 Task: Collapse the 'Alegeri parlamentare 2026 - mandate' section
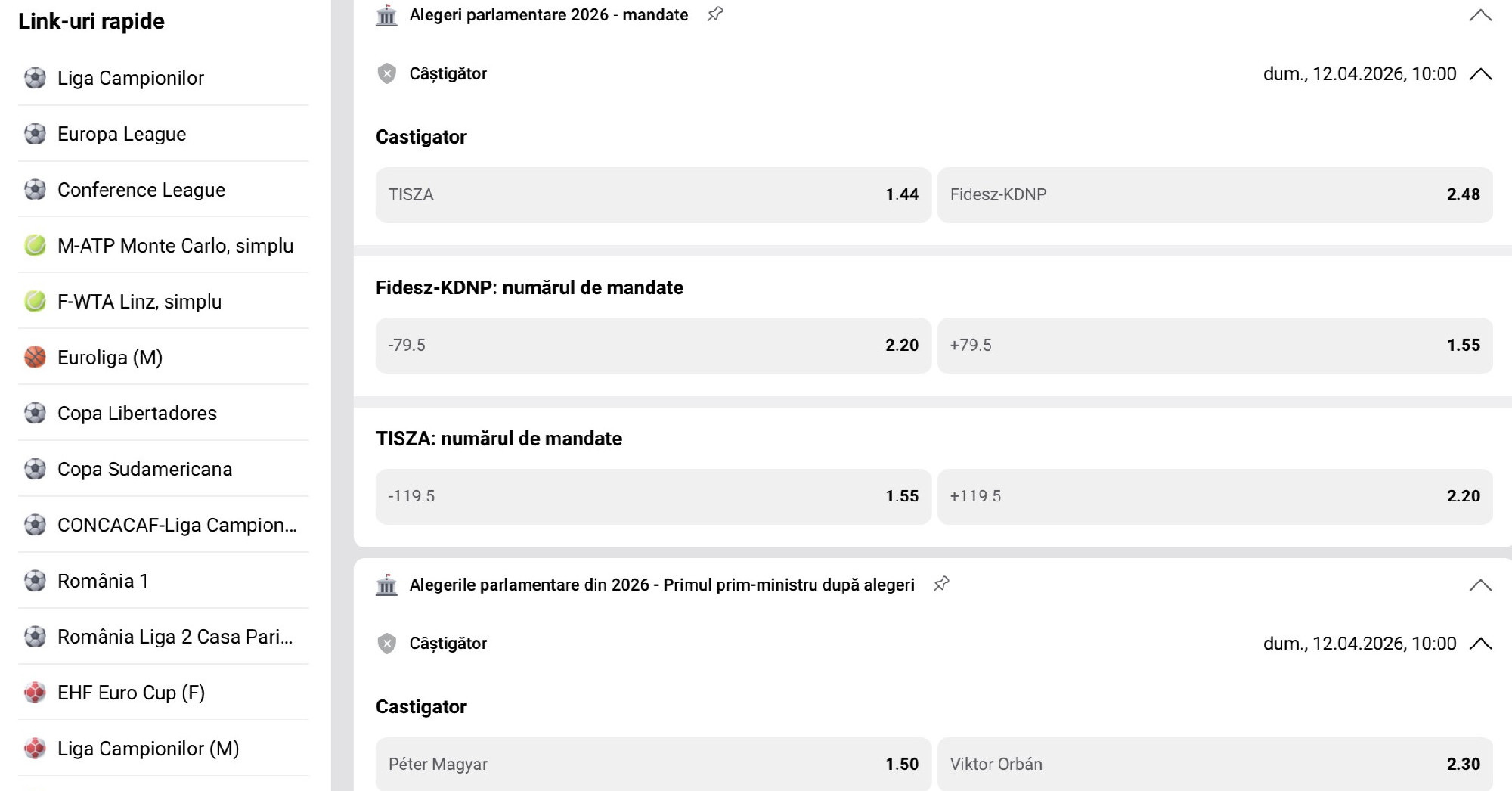tap(1479, 15)
